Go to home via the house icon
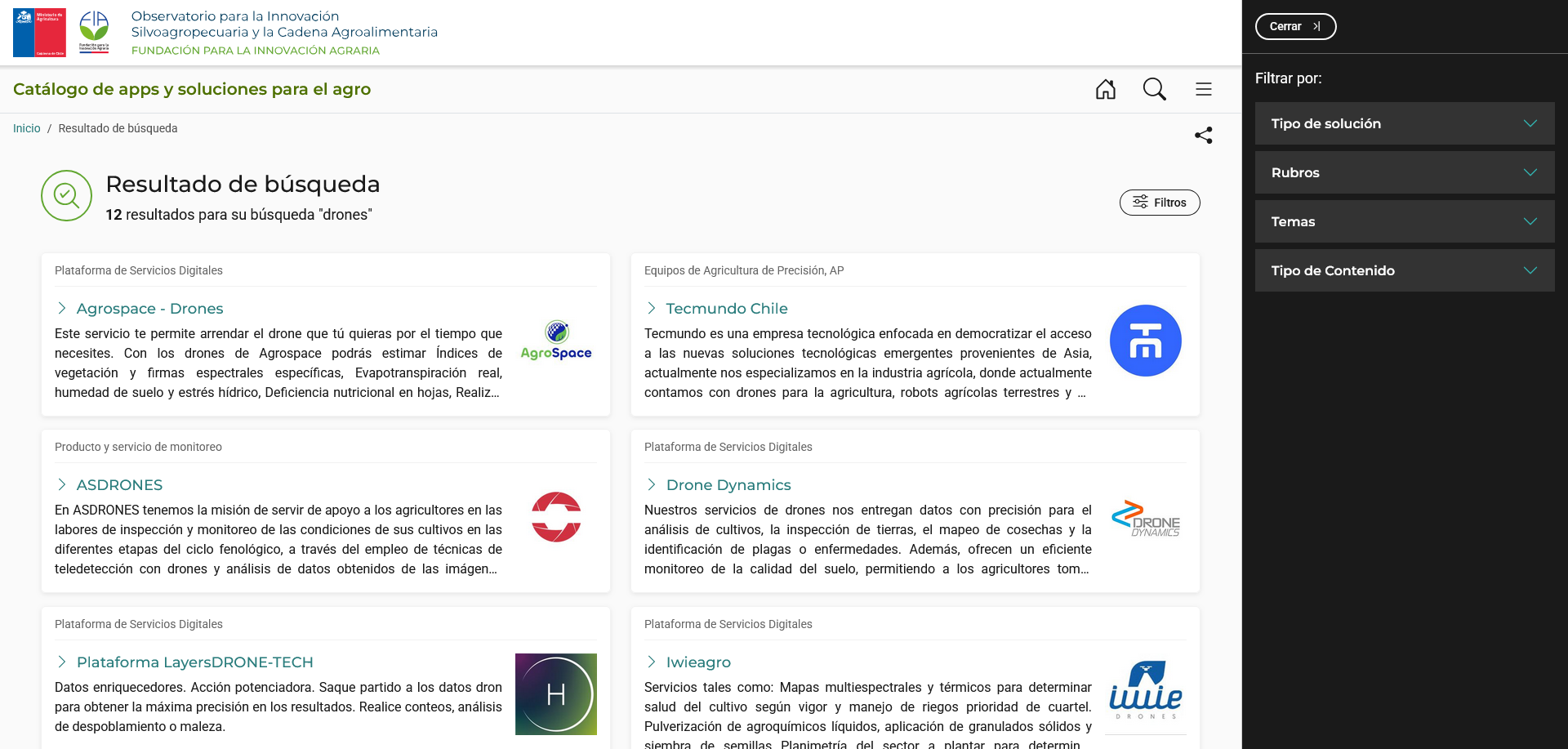Screen dimensions: 1568x749 click(x=1105, y=89)
